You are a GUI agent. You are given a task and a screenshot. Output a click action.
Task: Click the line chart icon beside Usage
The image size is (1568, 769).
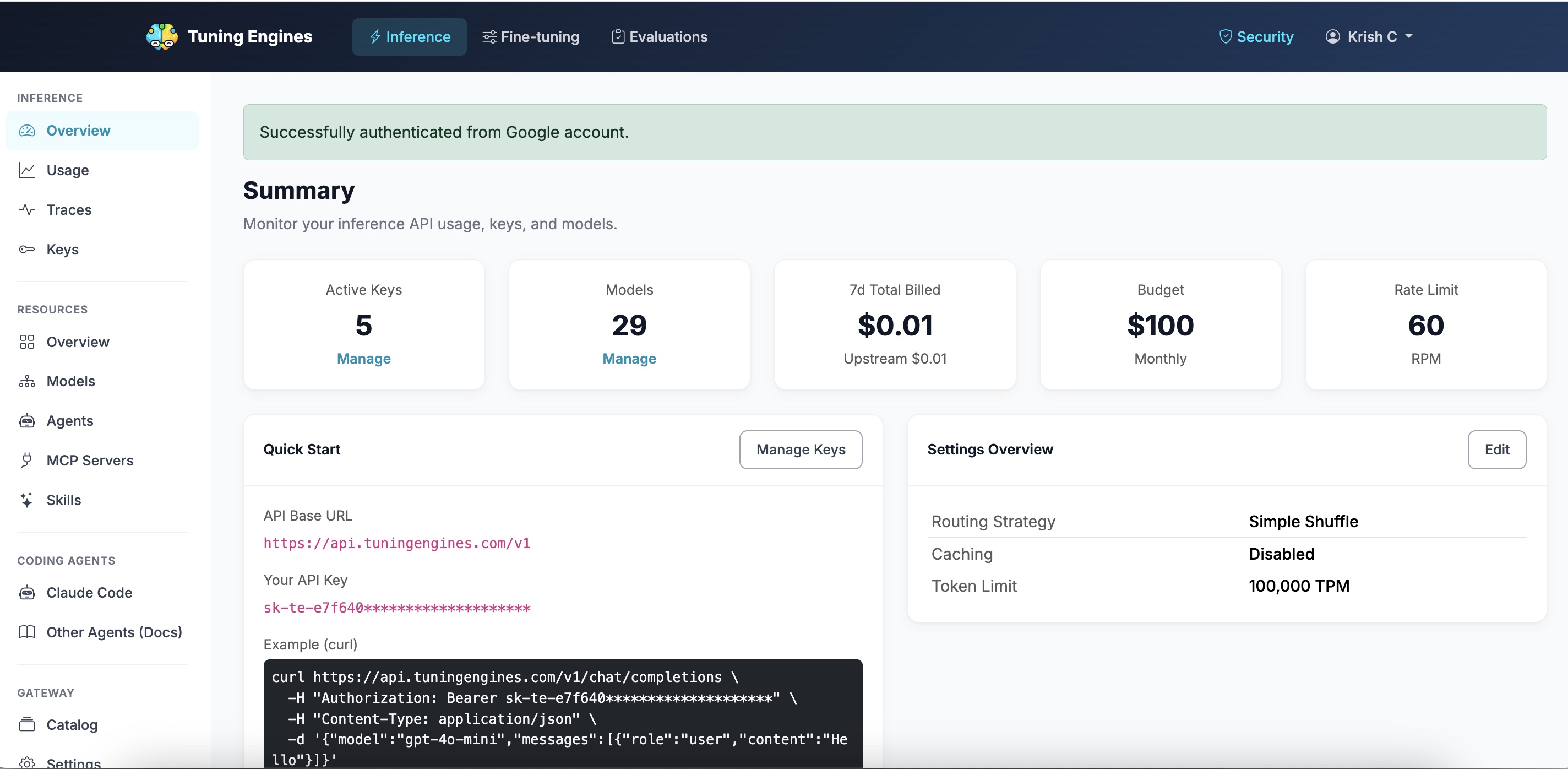coord(27,170)
